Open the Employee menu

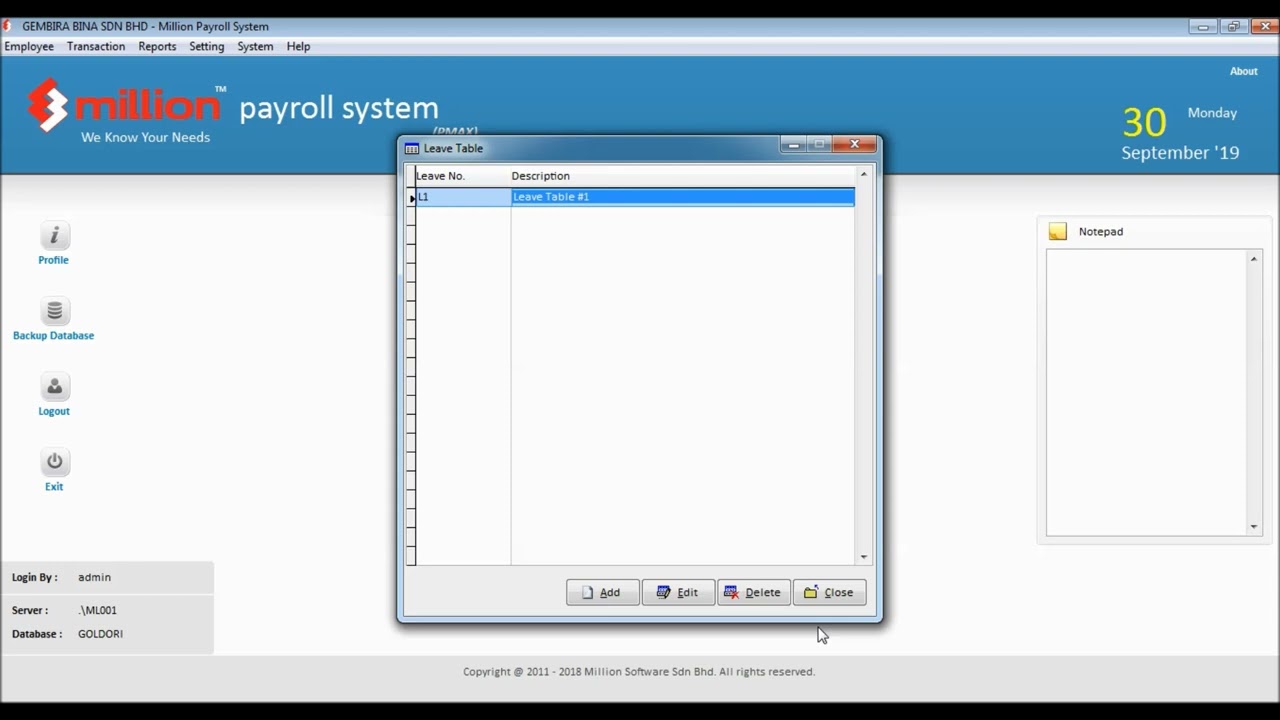click(29, 46)
